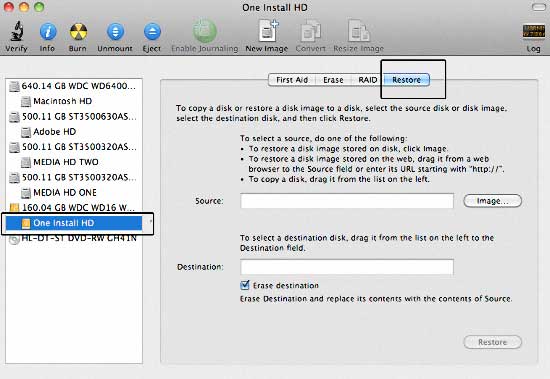Click the Restore button at bottom right
Screen dimensions: 550x379
click(492, 342)
